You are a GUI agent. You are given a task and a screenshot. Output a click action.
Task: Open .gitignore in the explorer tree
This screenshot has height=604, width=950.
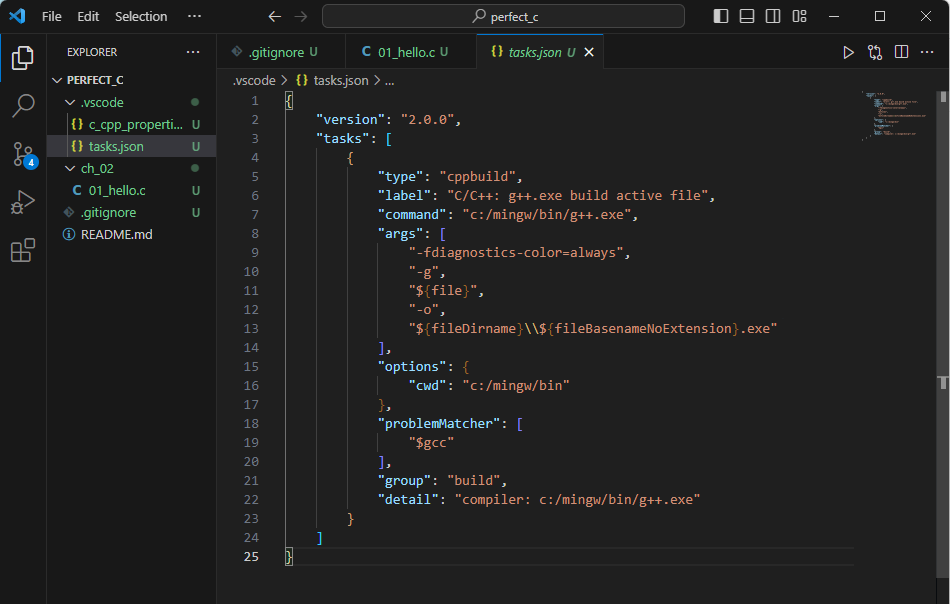point(131,212)
